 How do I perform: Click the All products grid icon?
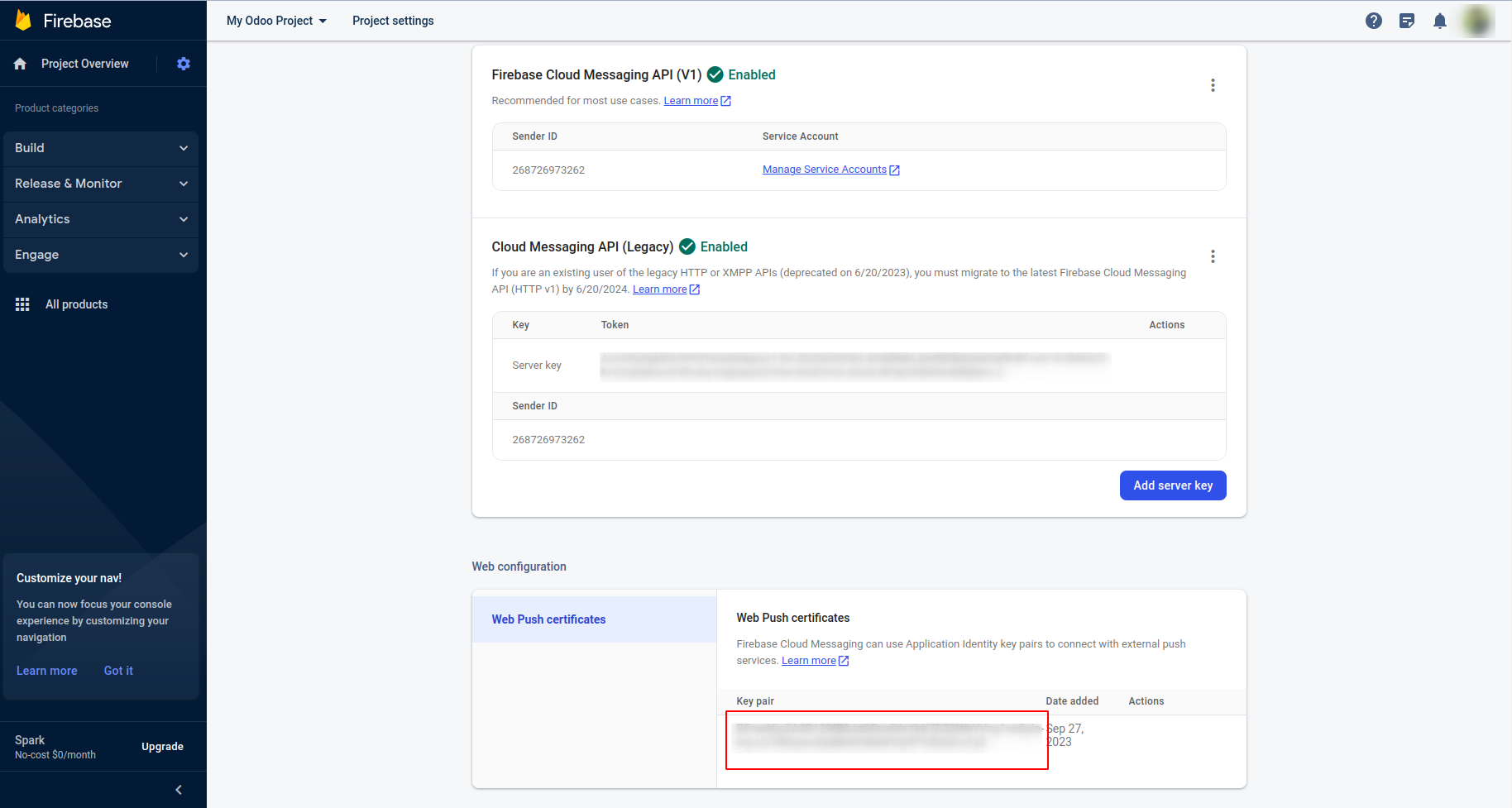pyautogui.click(x=22, y=304)
